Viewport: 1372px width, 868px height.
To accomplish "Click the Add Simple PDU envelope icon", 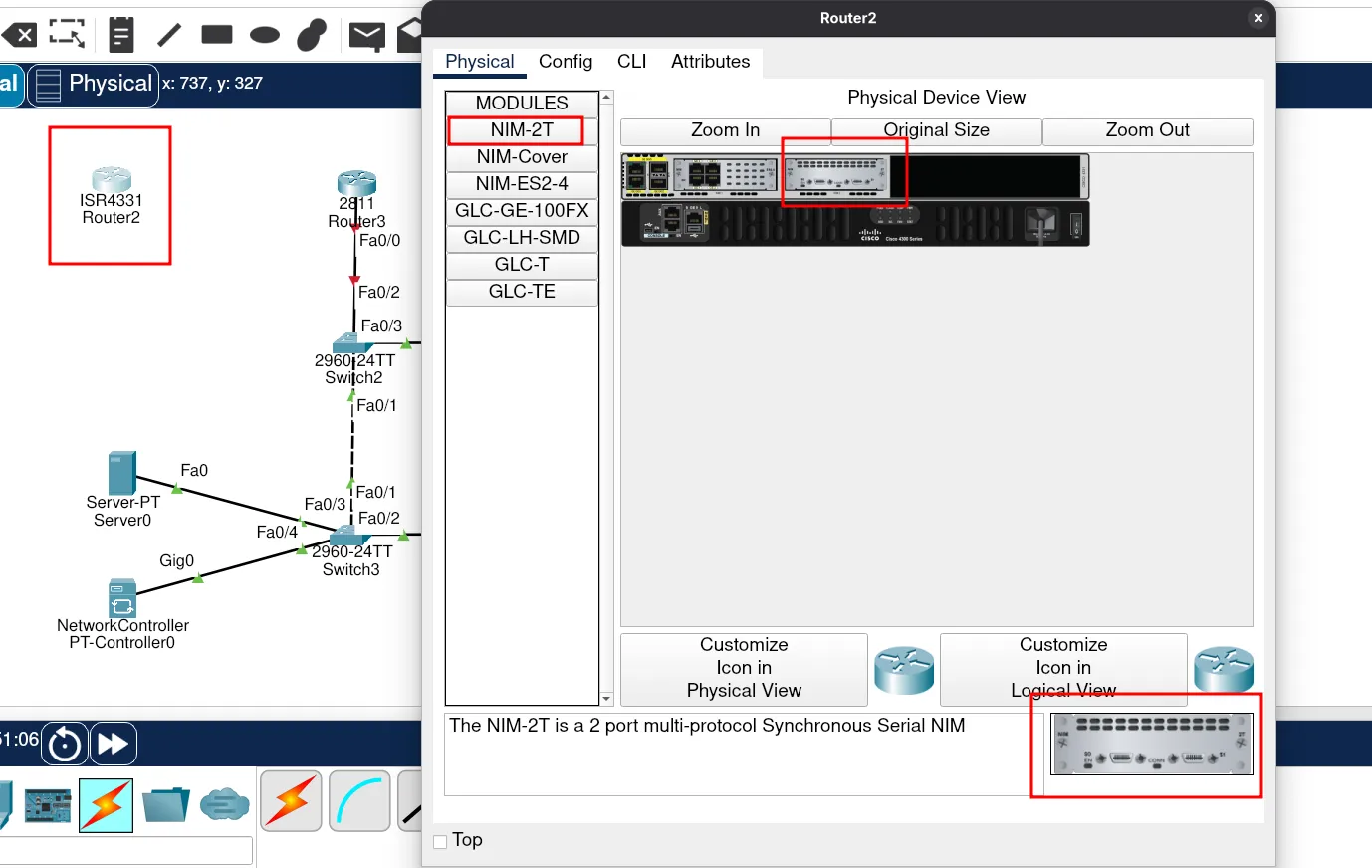I will 366,37.
